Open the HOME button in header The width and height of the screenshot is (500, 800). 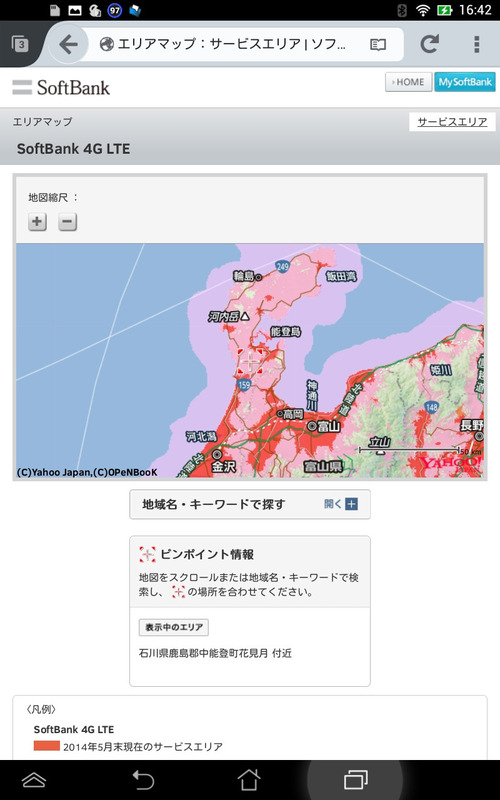click(408, 82)
